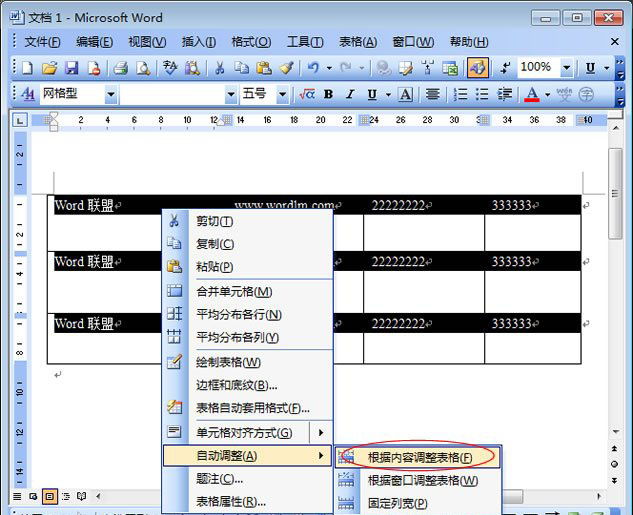This screenshot has width=633, height=515.
Task: Toggle Italic formatting
Action: [x=350, y=94]
